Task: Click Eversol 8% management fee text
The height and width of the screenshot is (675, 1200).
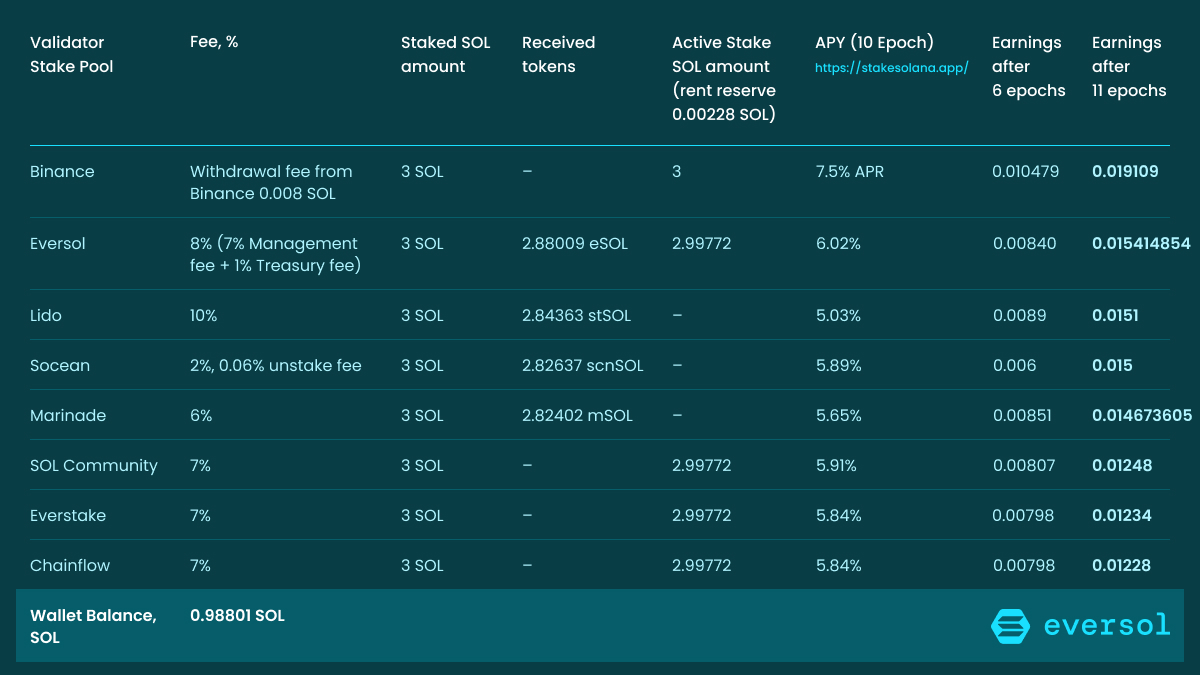Action: pyautogui.click(x=275, y=255)
